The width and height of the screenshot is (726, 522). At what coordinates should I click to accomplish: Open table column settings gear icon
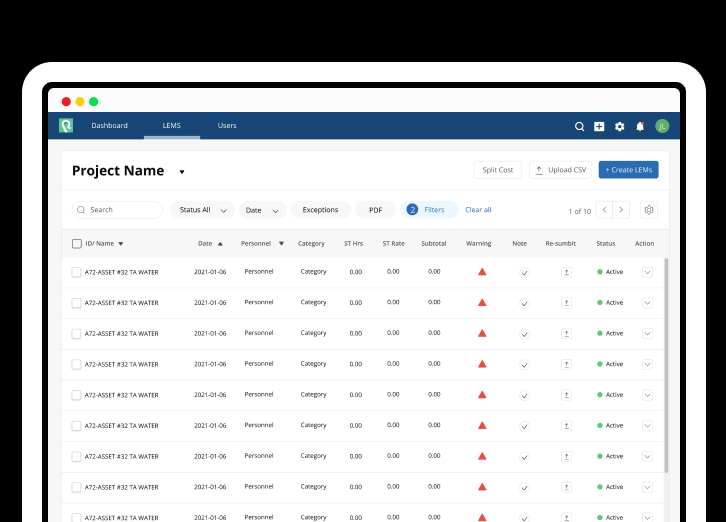coord(649,210)
